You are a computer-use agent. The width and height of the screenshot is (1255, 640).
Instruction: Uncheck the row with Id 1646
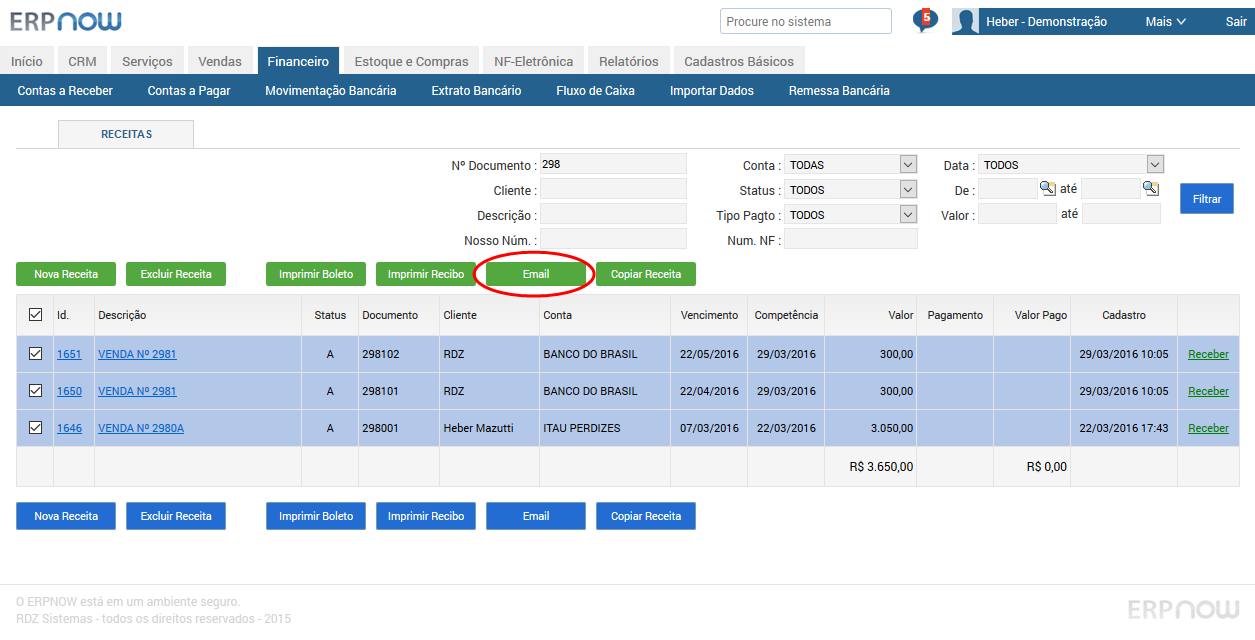click(x=35, y=427)
